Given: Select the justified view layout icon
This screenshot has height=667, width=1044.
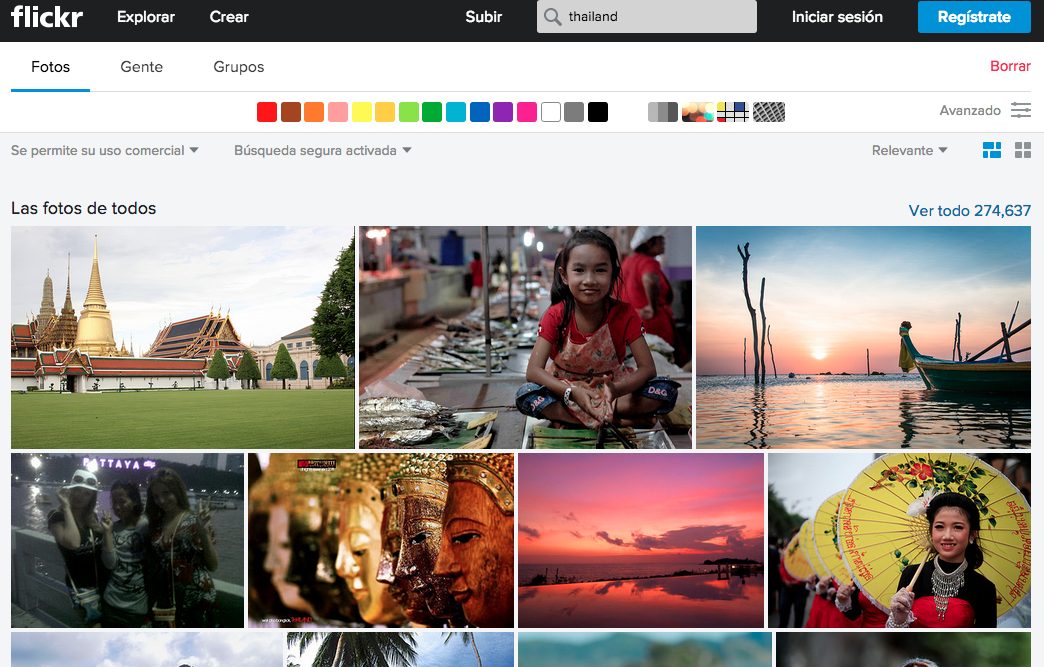Looking at the screenshot, I should [992, 150].
